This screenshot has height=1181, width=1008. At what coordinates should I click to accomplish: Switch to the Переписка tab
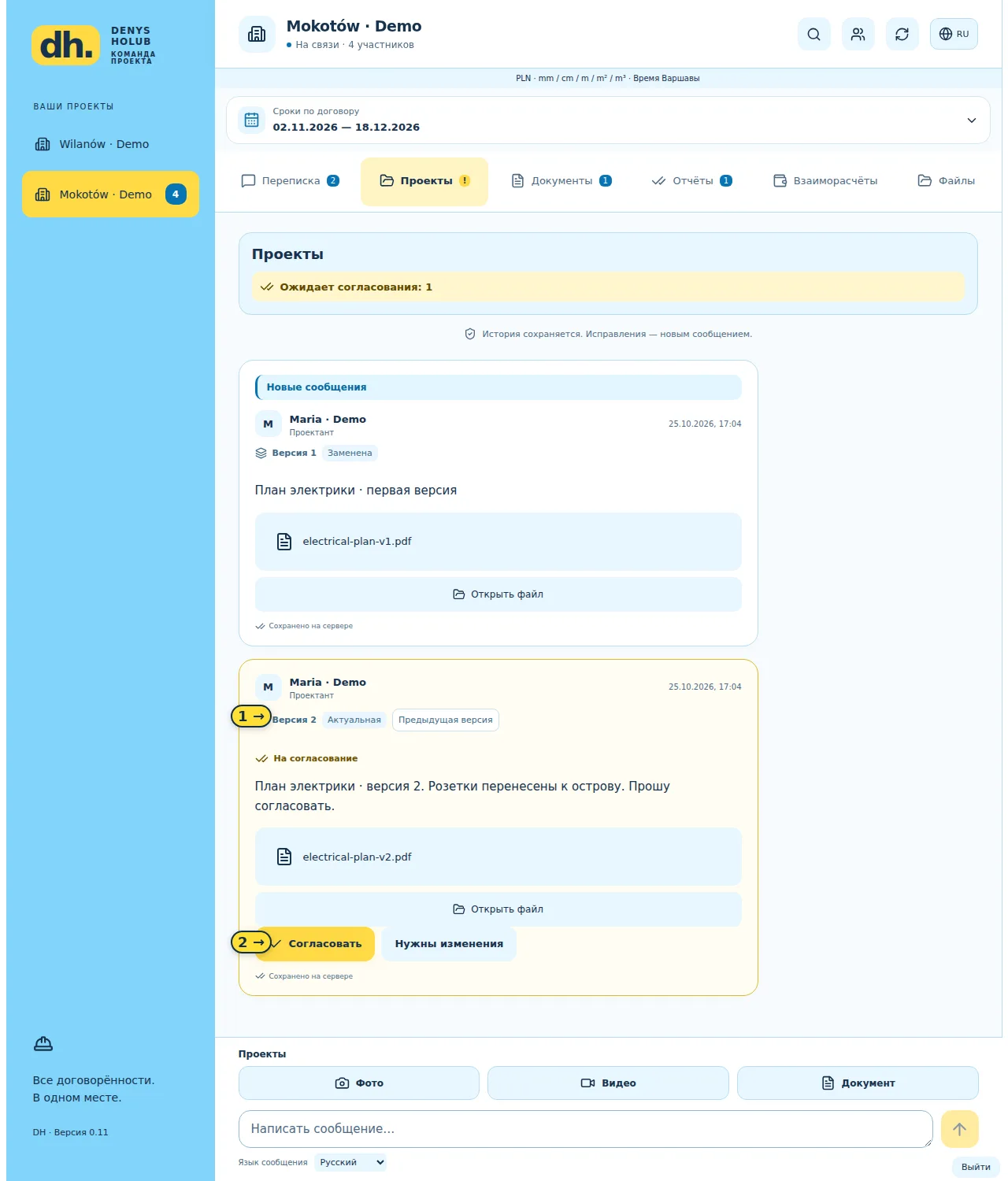[290, 181]
